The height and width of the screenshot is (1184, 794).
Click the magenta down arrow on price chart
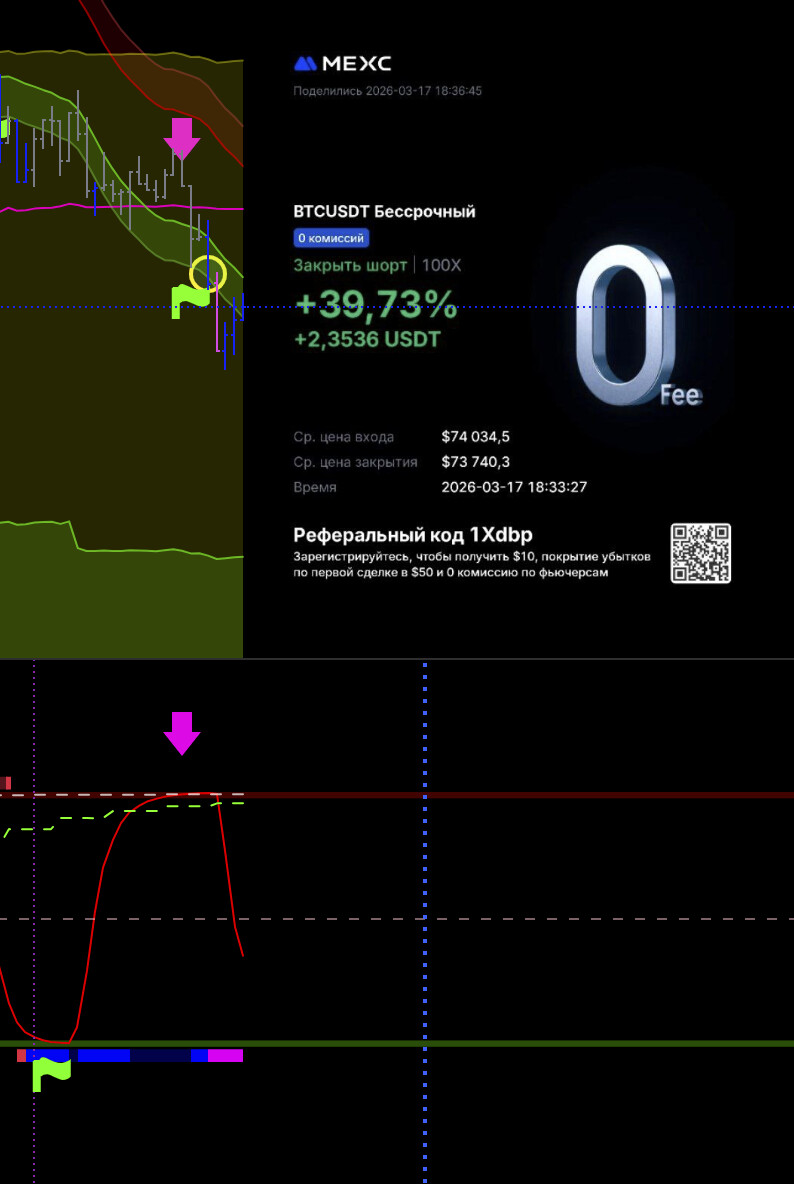(x=182, y=138)
